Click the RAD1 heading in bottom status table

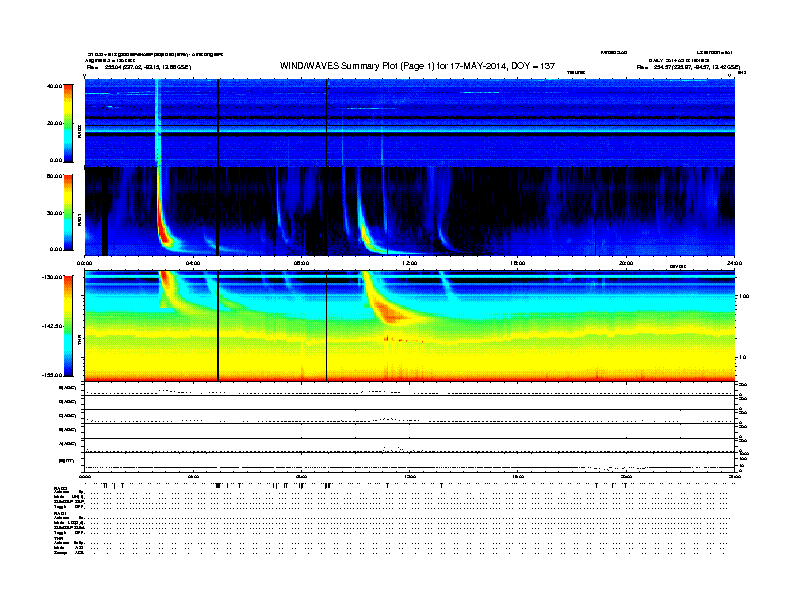[x=60, y=514]
